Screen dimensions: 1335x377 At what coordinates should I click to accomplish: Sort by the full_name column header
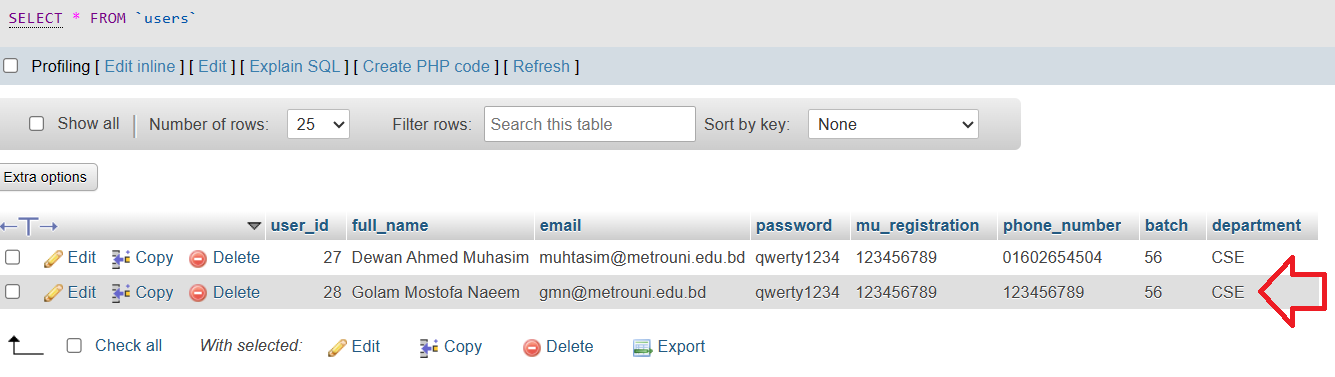coord(390,226)
